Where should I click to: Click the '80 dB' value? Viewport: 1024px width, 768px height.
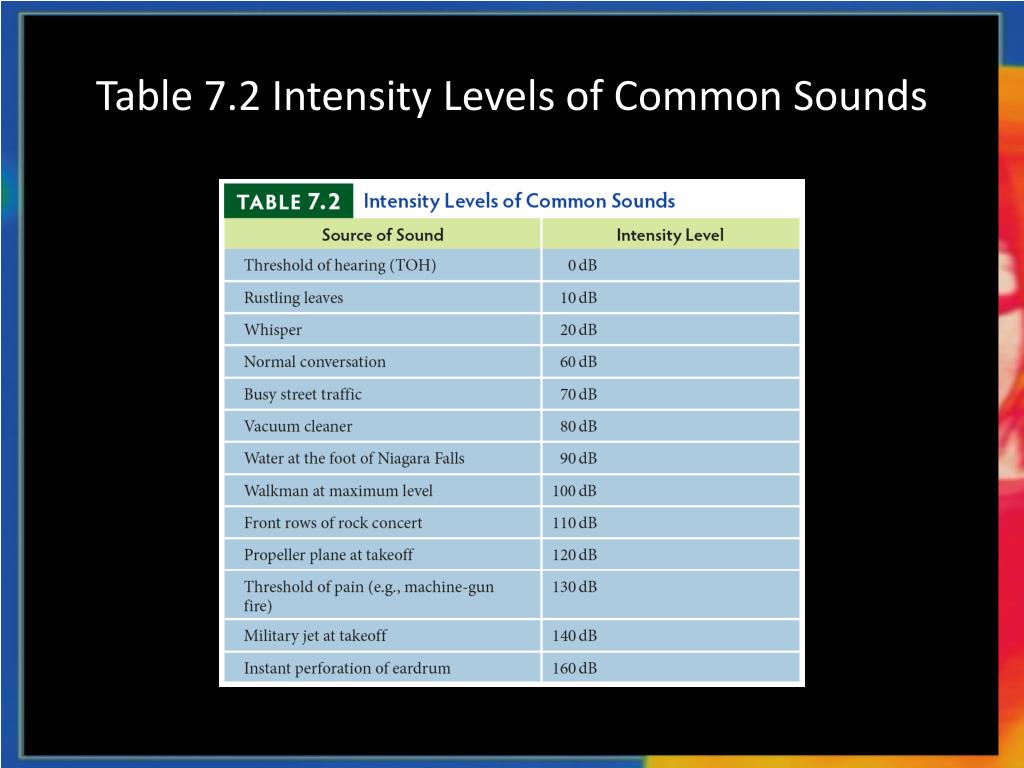tap(578, 426)
